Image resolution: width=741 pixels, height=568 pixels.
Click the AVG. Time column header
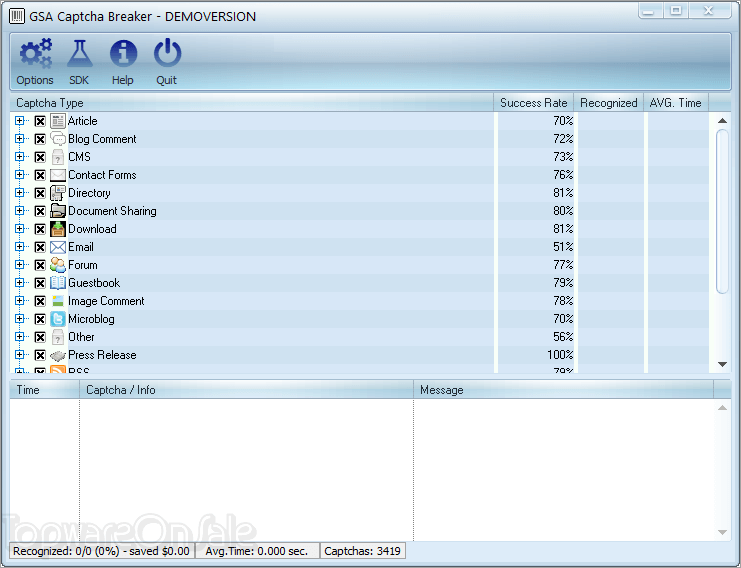coord(676,103)
